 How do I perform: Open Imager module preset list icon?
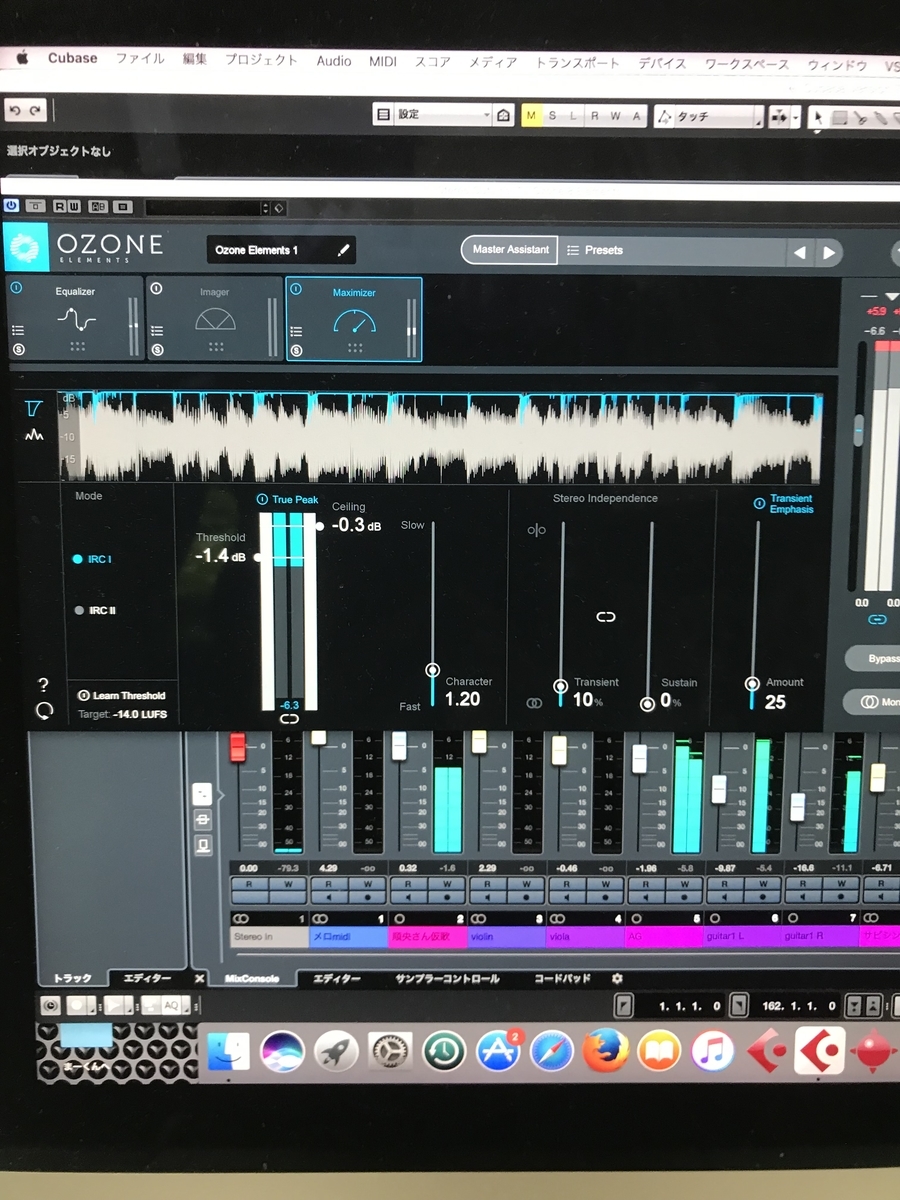[x=157, y=330]
